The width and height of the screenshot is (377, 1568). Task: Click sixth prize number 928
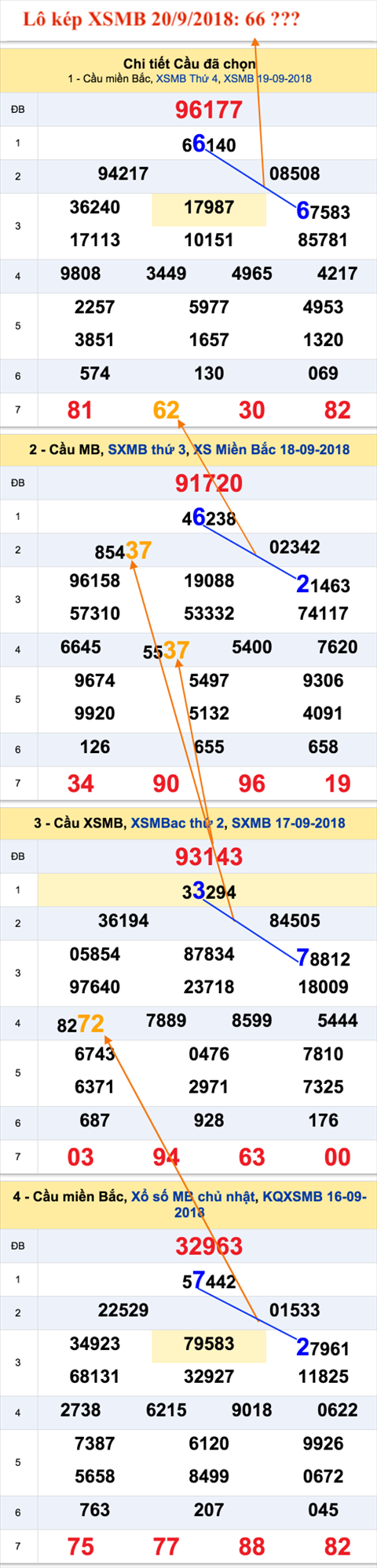coord(209,1120)
